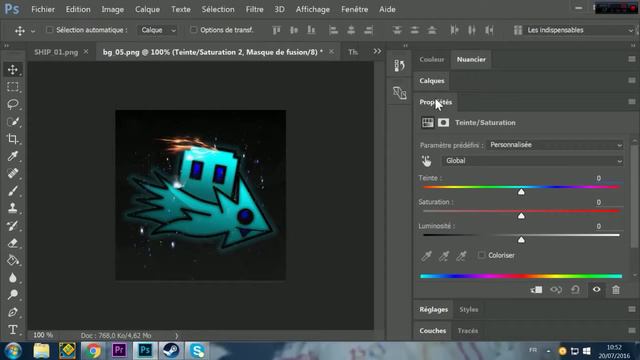
Task: Click view previous state icon
Action: click(556, 290)
